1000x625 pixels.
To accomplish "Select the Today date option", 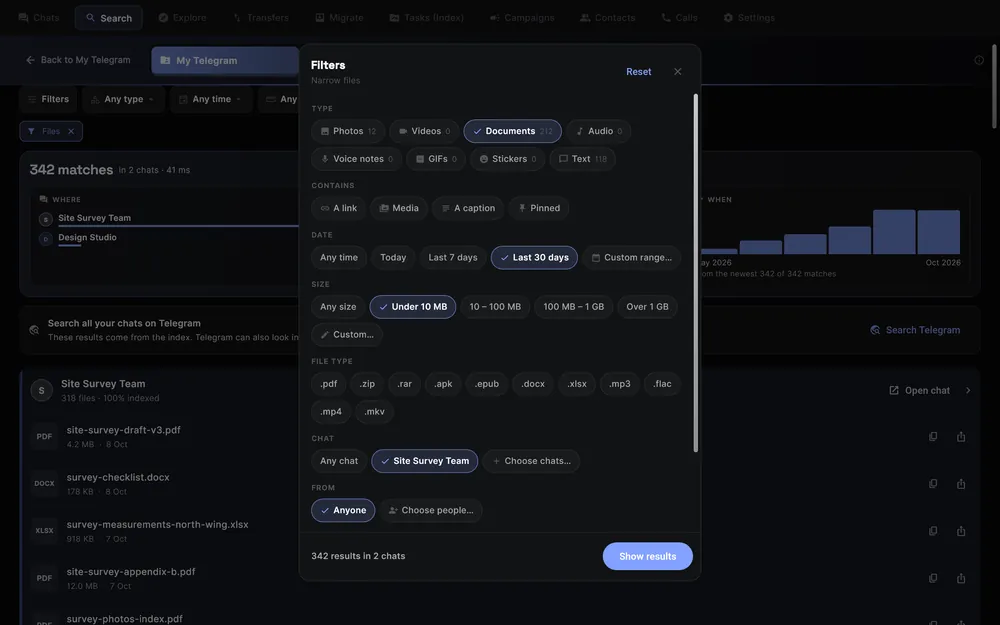I will coord(393,258).
